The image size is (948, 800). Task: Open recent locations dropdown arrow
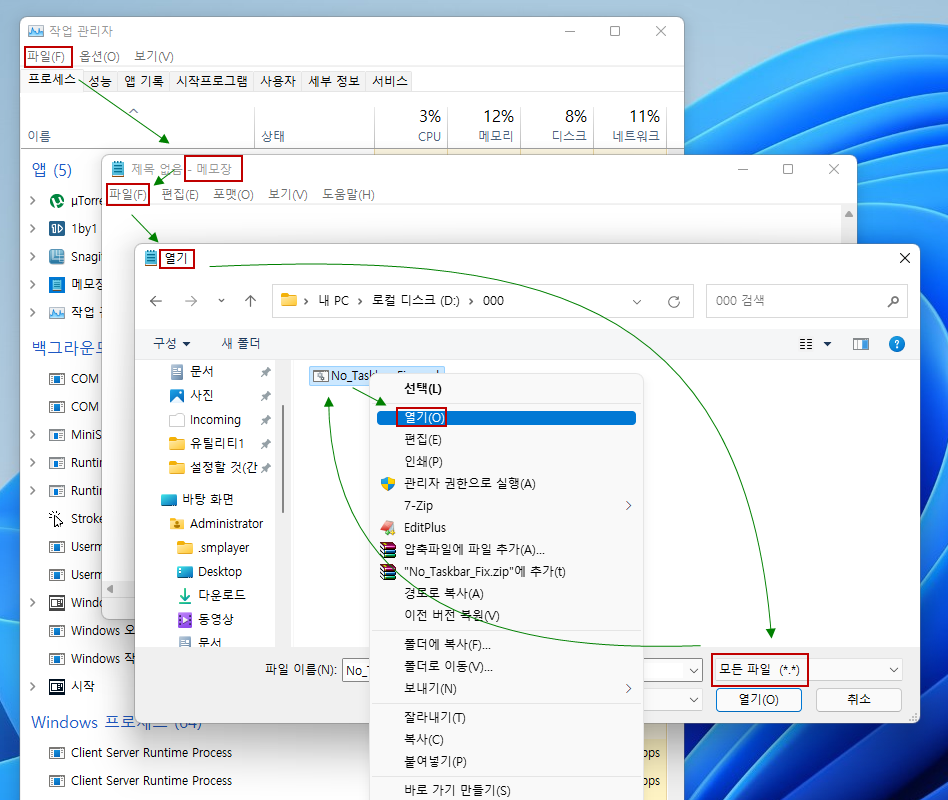click(x=221, y=301)
